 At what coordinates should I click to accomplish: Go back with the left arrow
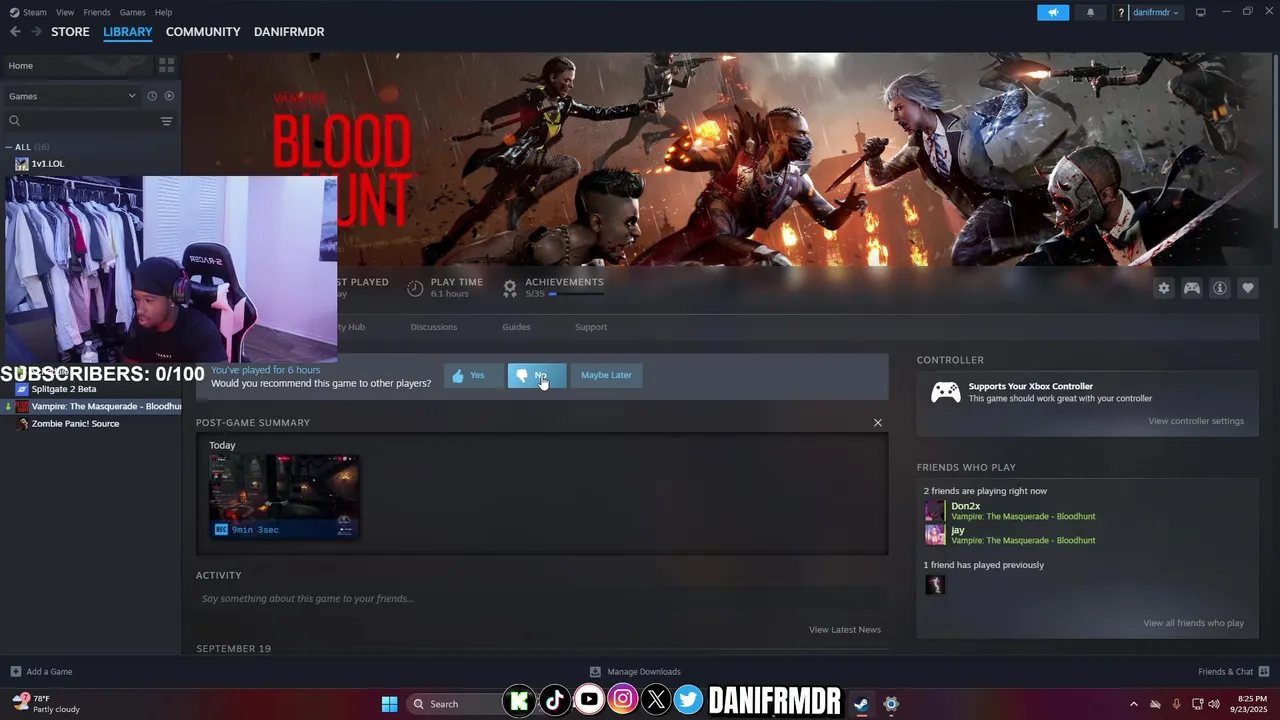pos(15,32)
